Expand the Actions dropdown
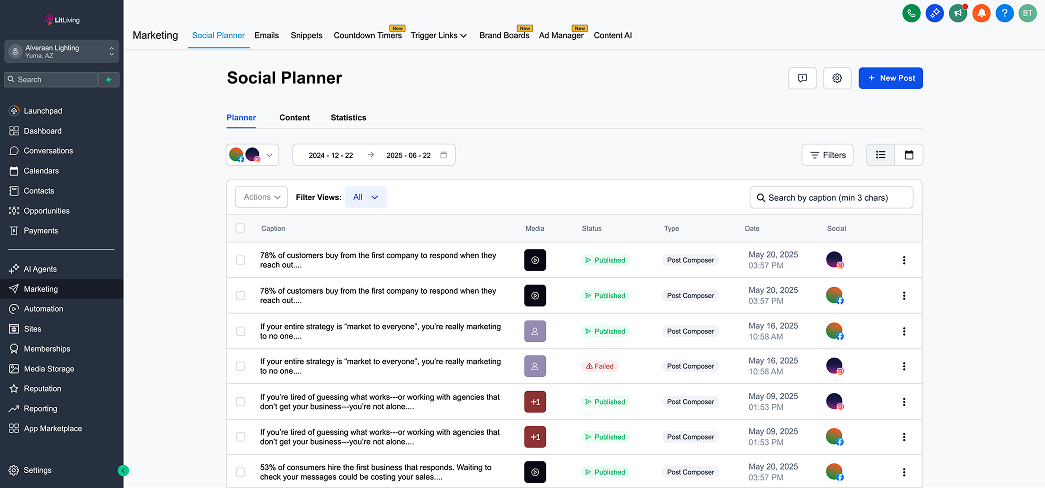The image size is (1045, 488). coord(261,197)
